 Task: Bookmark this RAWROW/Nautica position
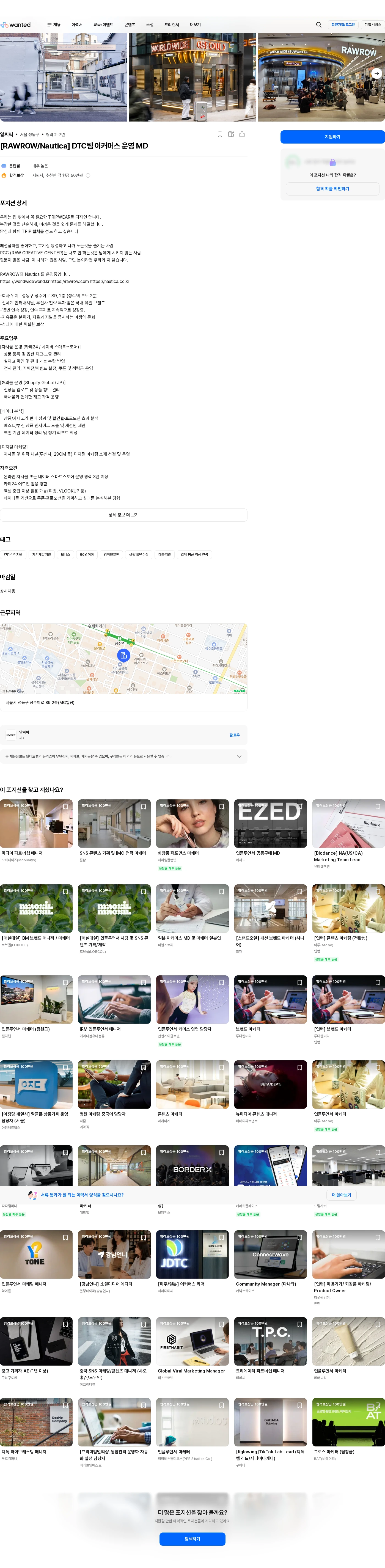(x=220, y=134)
